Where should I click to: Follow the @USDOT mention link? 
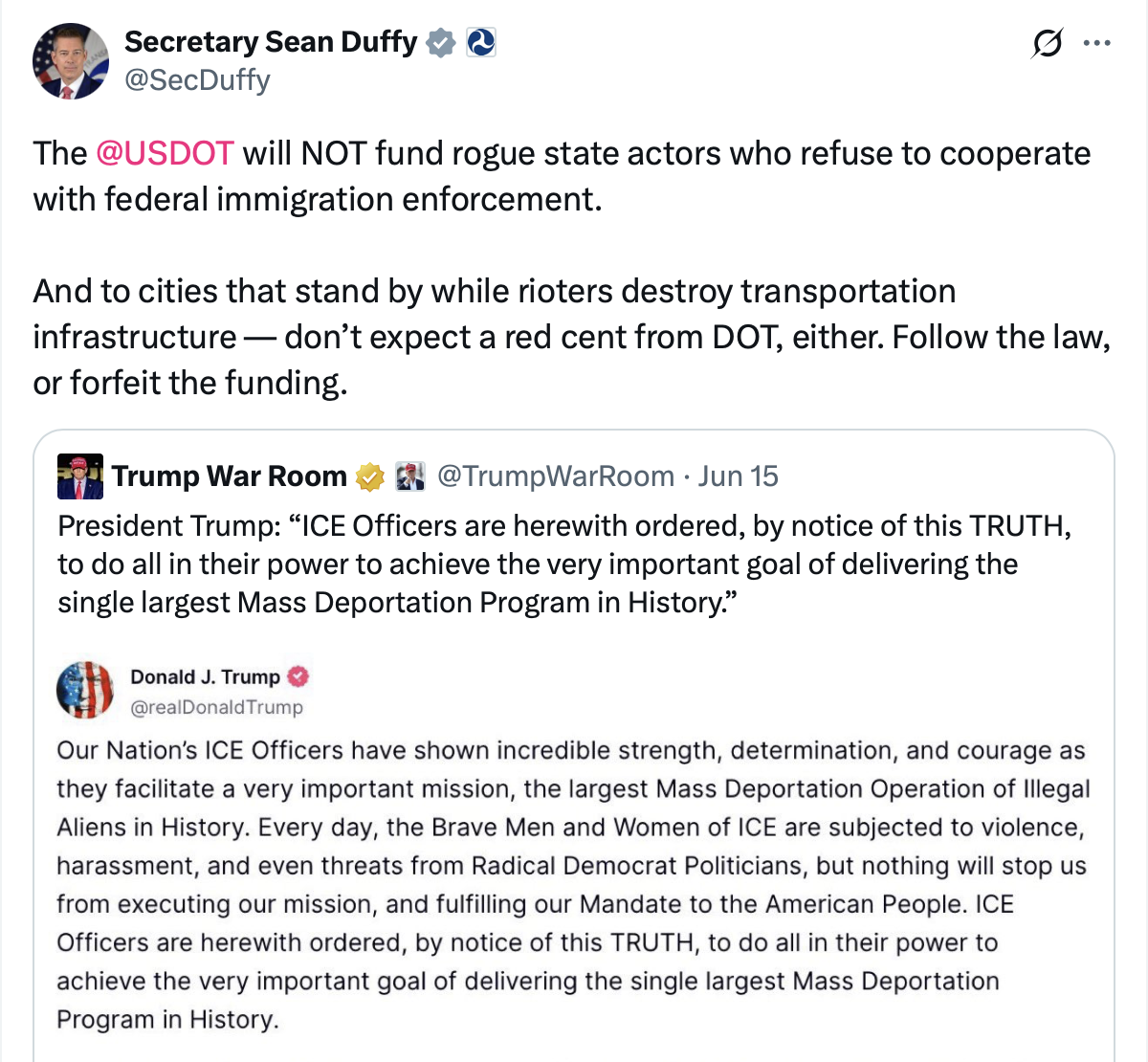(x=165, y=153)
